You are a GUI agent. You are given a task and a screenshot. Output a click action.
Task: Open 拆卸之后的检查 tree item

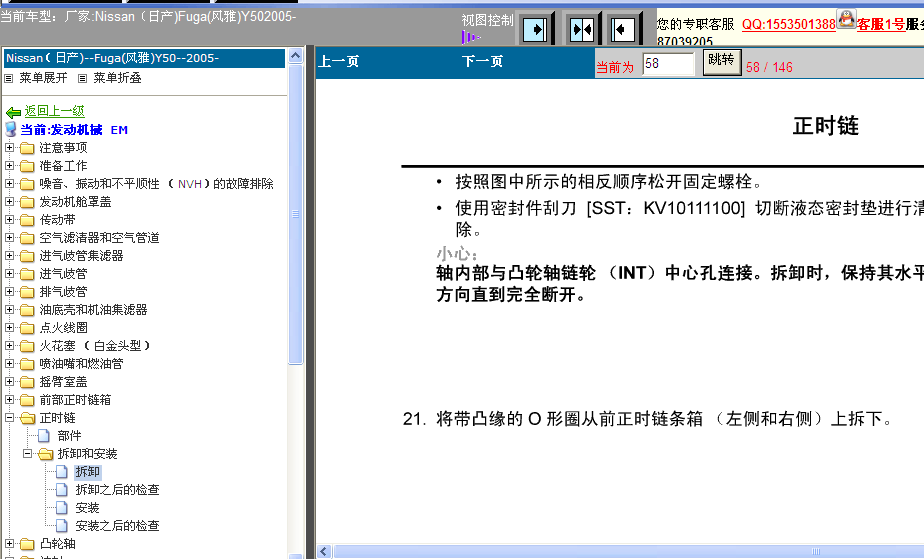pos(117,489)
